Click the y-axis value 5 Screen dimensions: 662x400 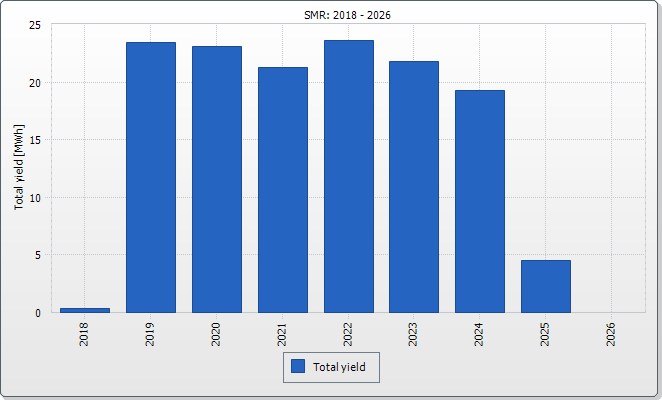pos(38,255)
